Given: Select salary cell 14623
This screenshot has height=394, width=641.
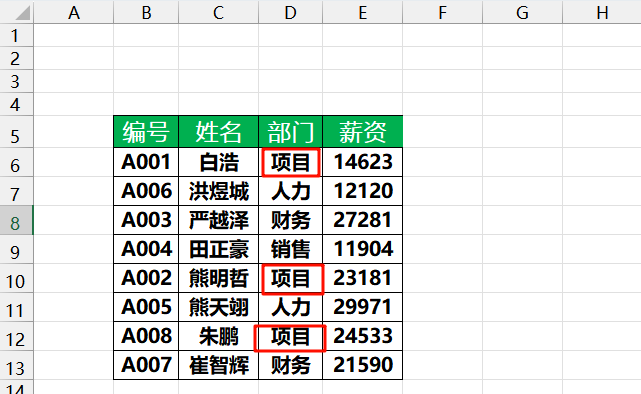Looking at the screenshot, I should pyautogui.click(x=363, y=162).
